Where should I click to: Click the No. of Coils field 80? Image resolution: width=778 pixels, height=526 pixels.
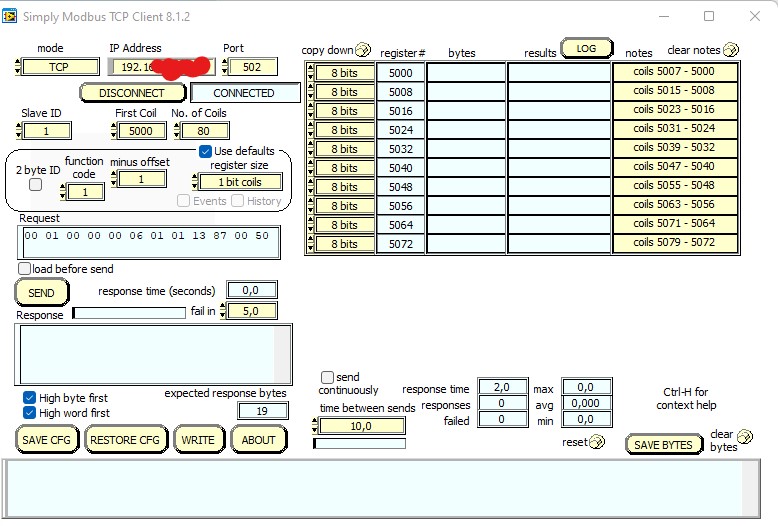point(204,131)
